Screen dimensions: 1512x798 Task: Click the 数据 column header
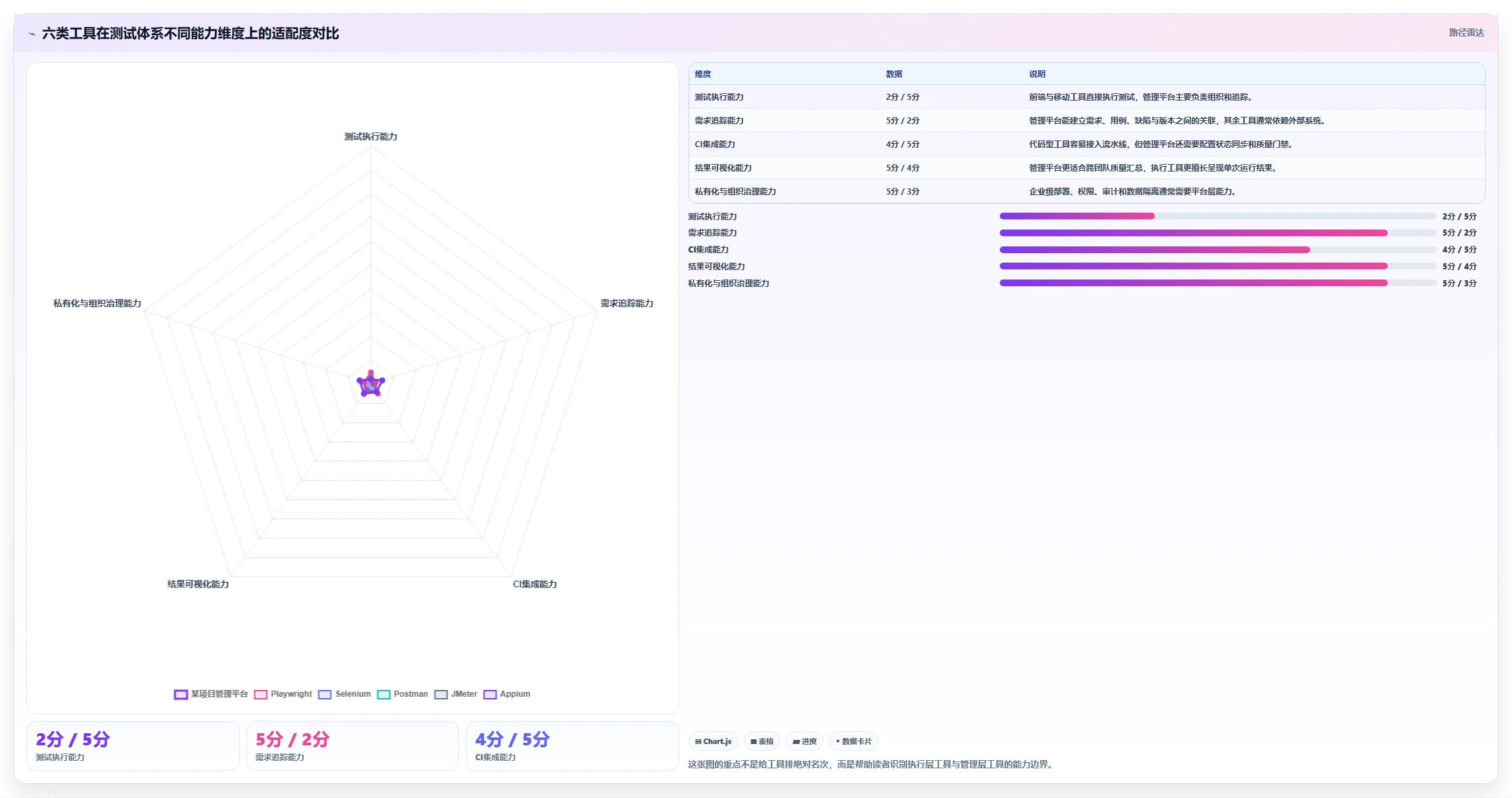[x=894, y=74]
